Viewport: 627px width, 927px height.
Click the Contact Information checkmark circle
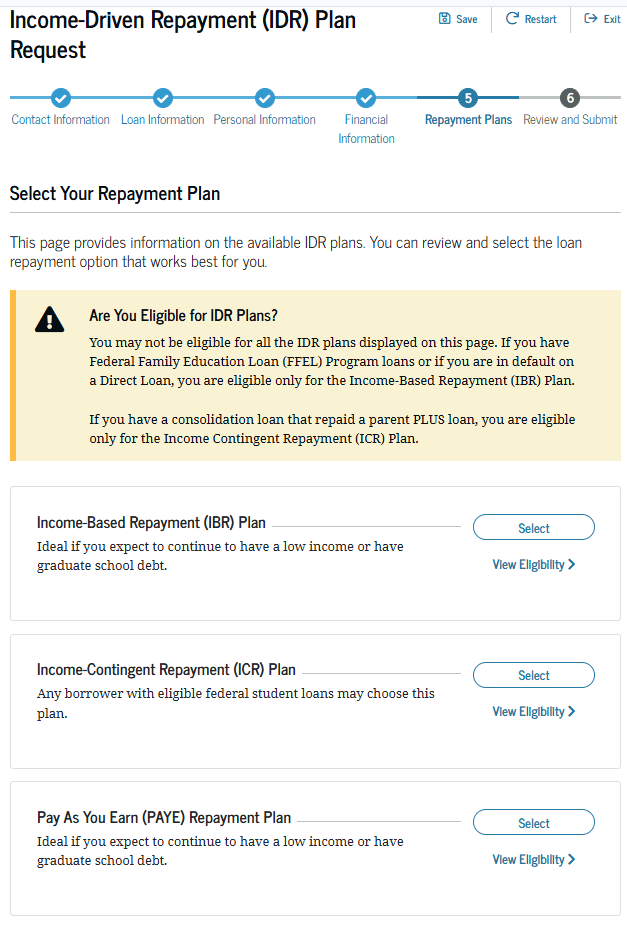tap(60, 98)
